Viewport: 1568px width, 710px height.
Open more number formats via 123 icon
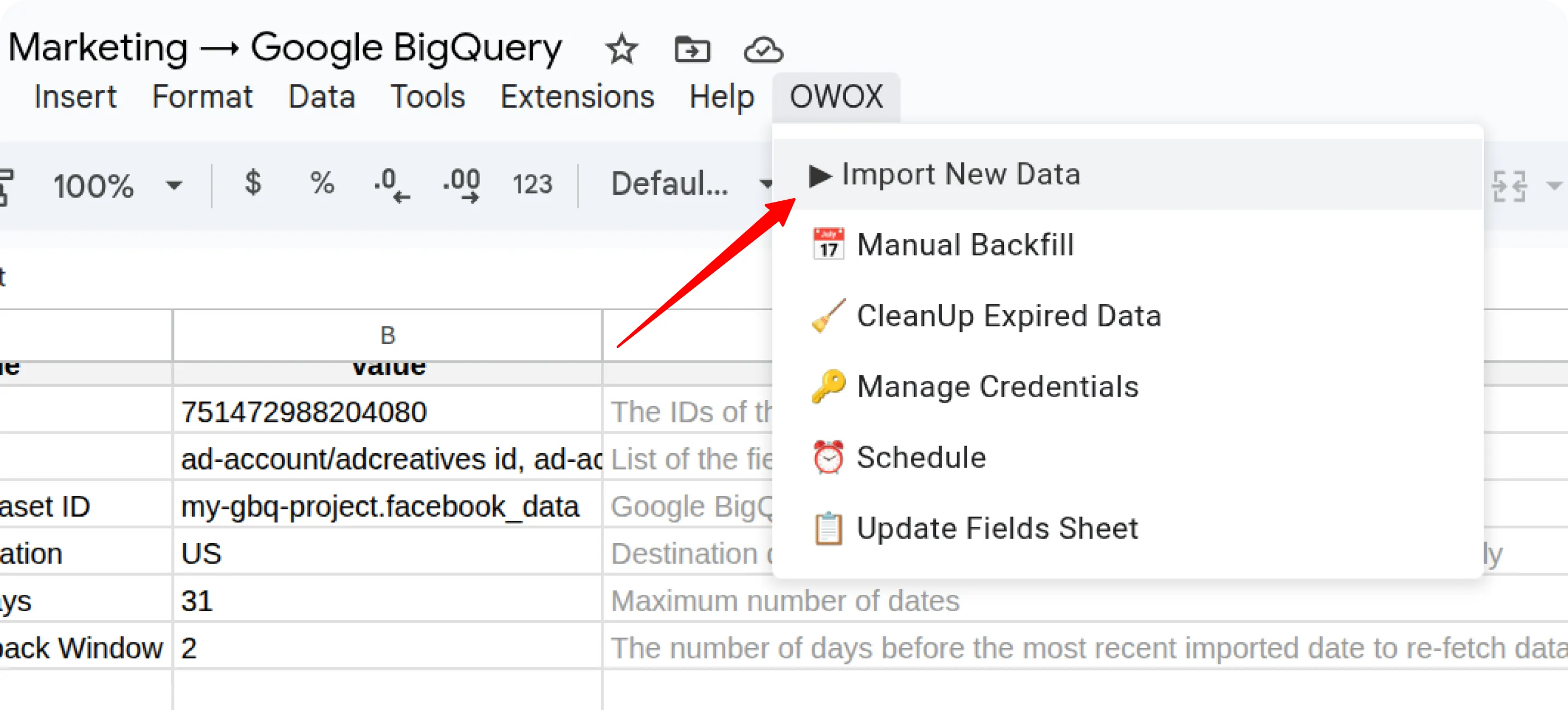coord(532,183)
